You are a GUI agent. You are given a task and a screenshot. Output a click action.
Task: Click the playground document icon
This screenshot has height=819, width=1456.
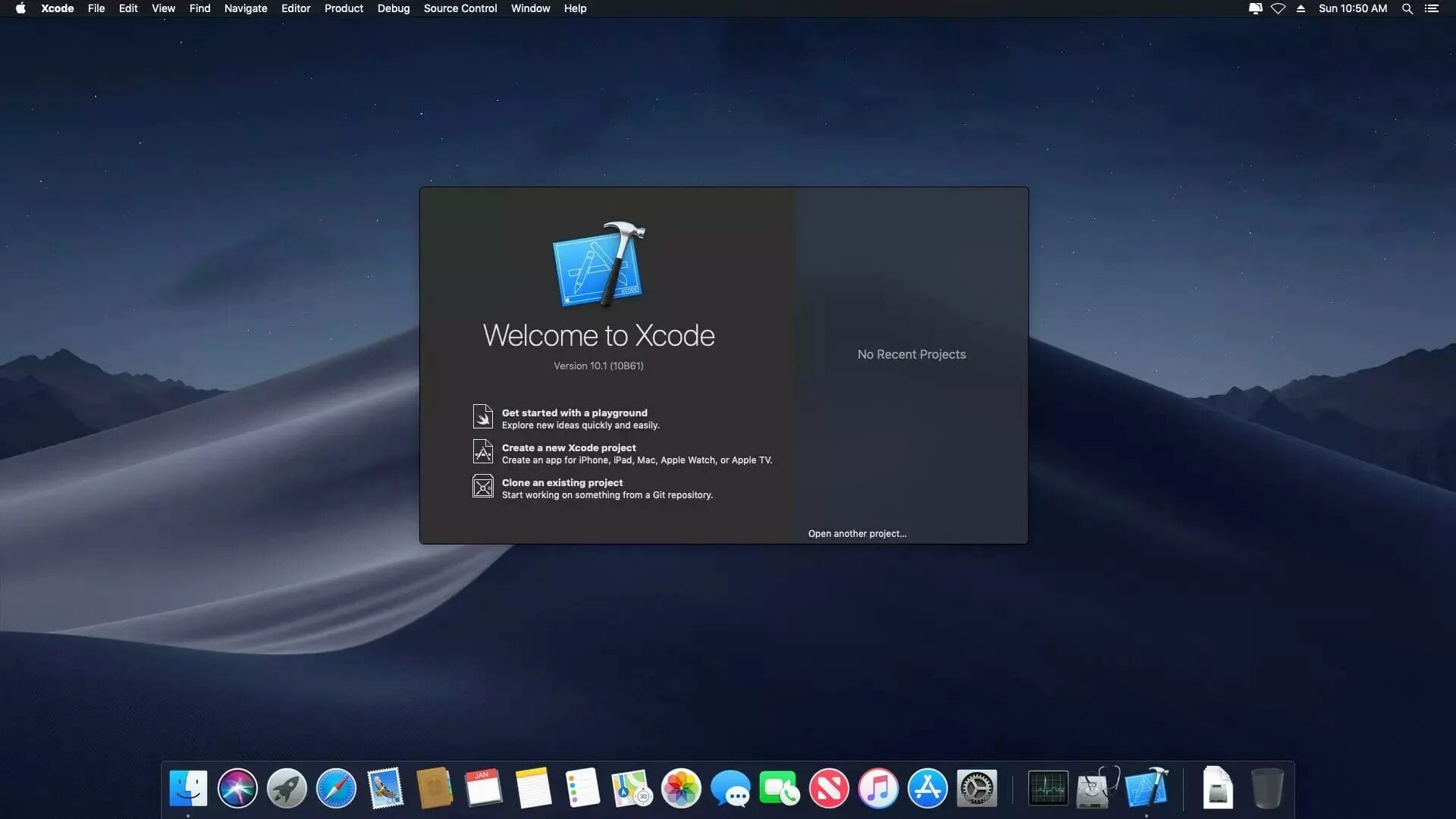(482, 417)
